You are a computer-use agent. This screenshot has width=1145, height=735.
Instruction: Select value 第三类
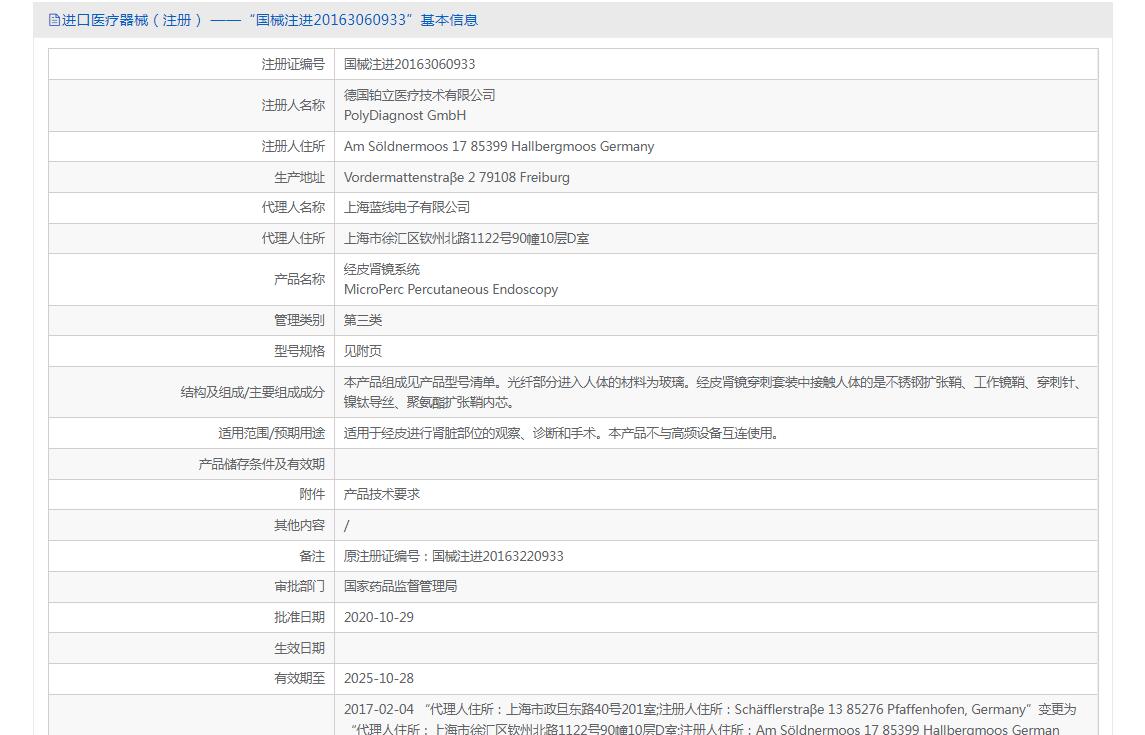point(363,320)
